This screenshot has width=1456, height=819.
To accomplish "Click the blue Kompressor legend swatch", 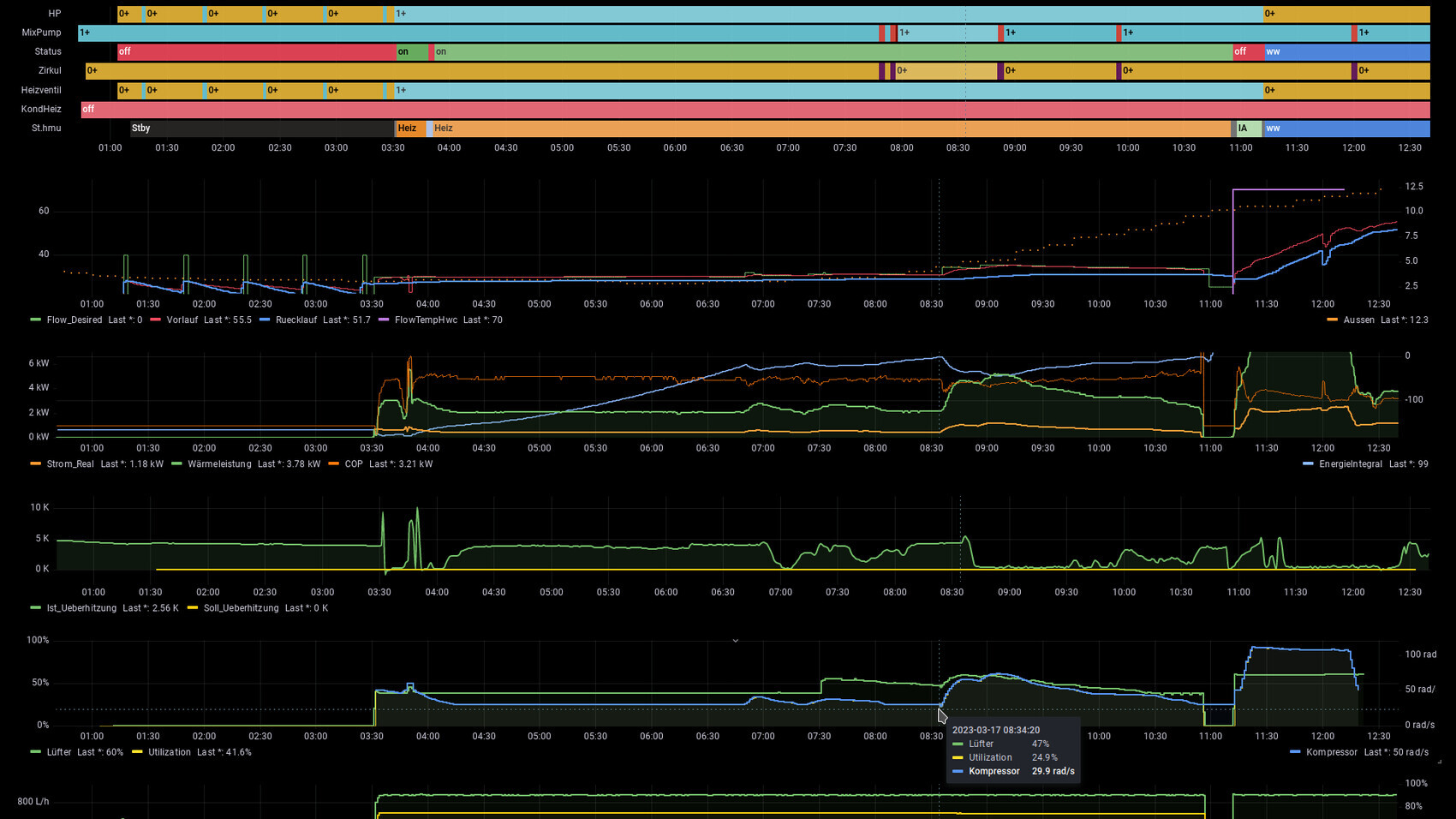I will (x=1295, y=752).
